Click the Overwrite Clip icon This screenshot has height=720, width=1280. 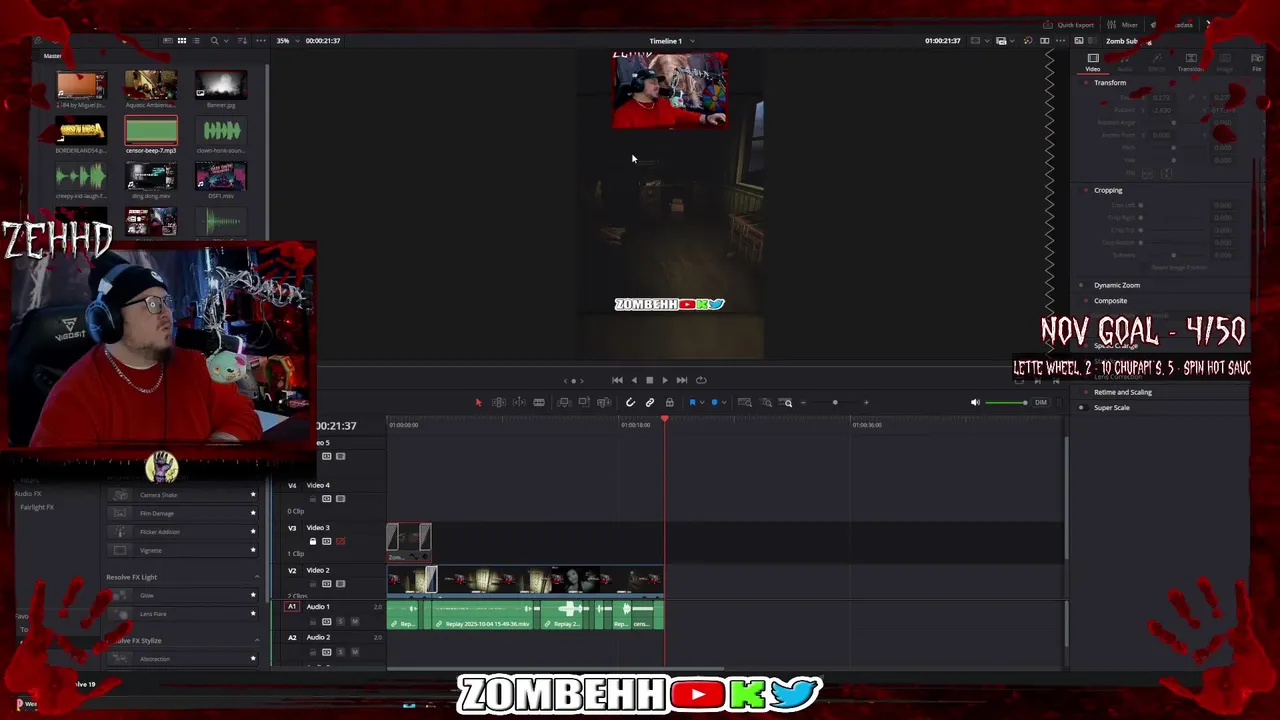584,402
